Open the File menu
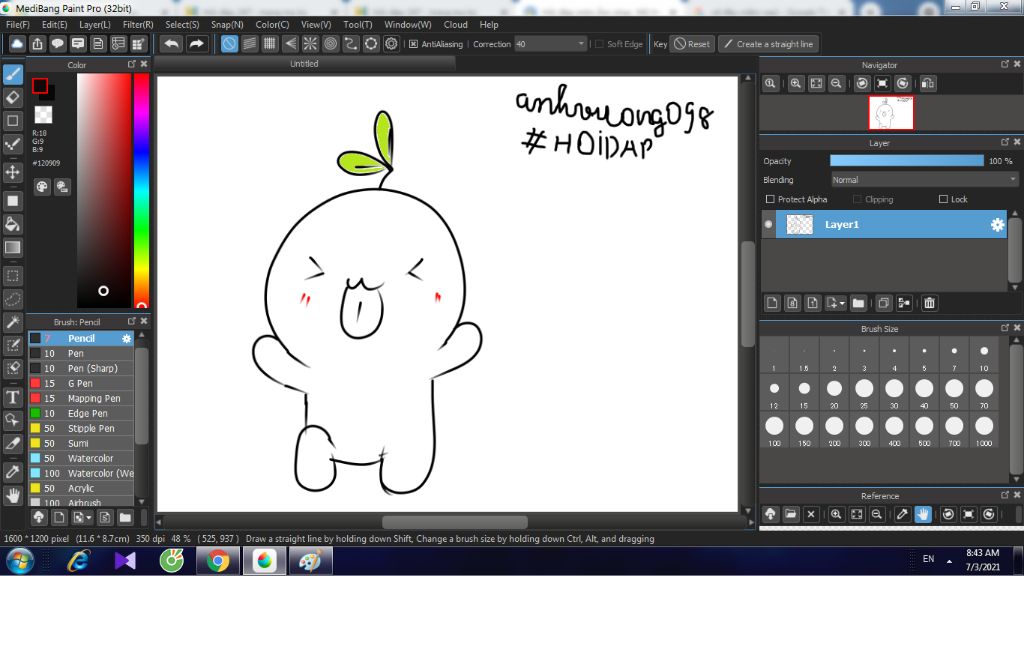The image size is (1024, 661). pyautogui.click(x=18, y=25)
